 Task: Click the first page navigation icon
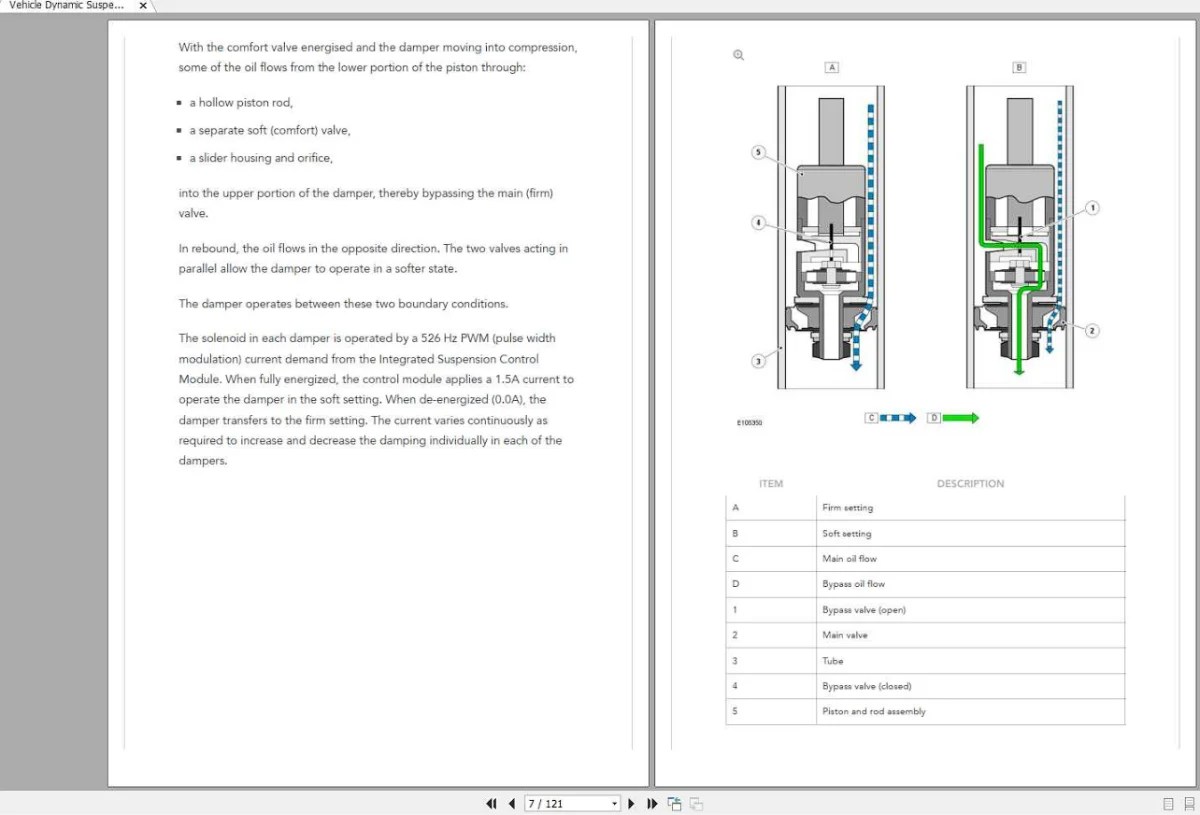pos(491,803)
